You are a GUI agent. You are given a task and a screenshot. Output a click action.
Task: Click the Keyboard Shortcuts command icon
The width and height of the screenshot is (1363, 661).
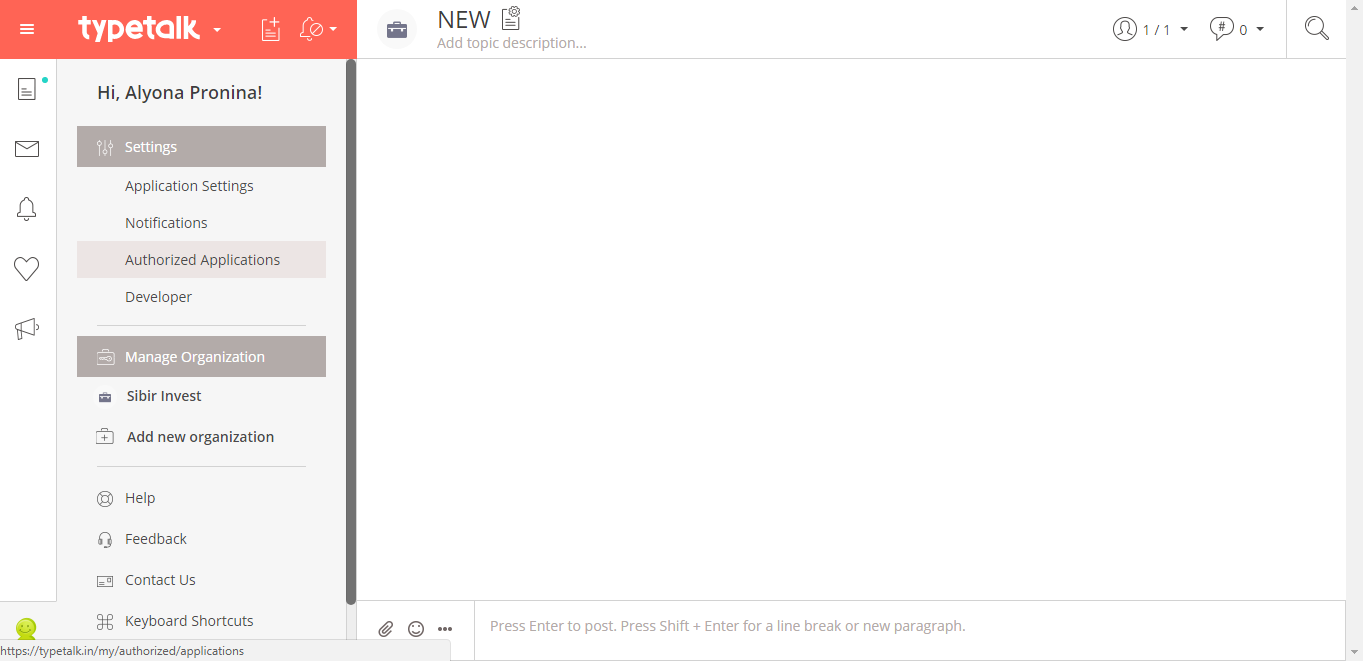105,622
